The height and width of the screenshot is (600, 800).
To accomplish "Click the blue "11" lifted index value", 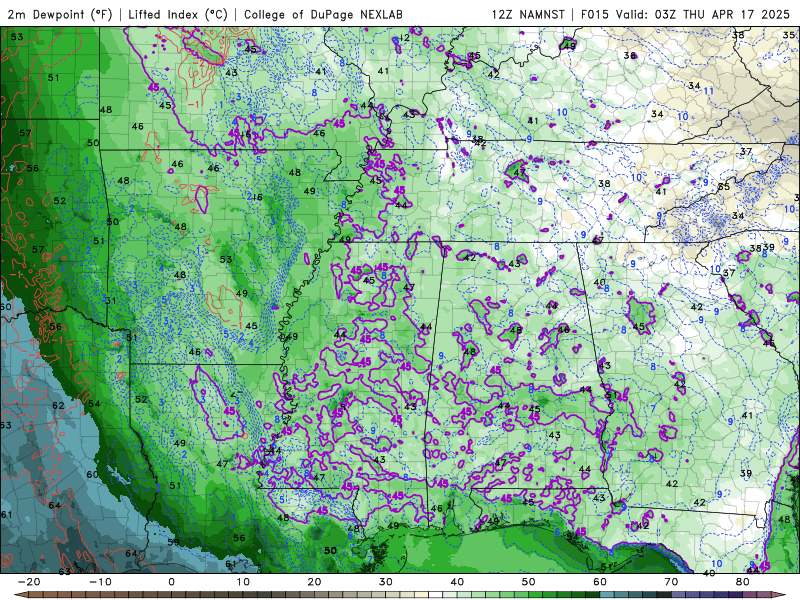I will pyautogui.click(x=709, y=91).
